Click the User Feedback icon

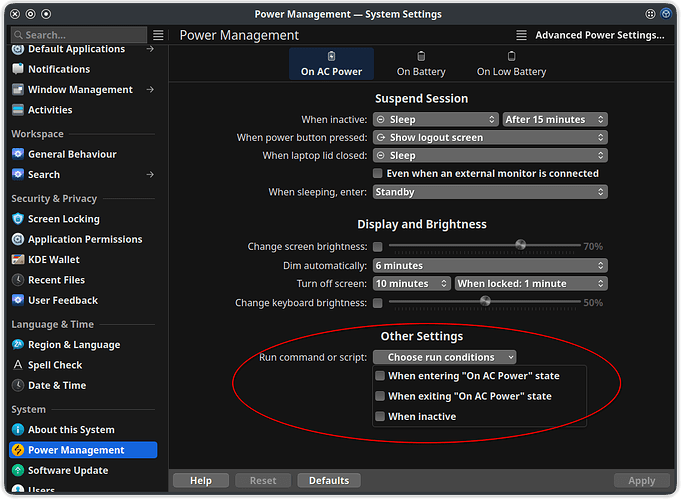[x=18, y=301]
